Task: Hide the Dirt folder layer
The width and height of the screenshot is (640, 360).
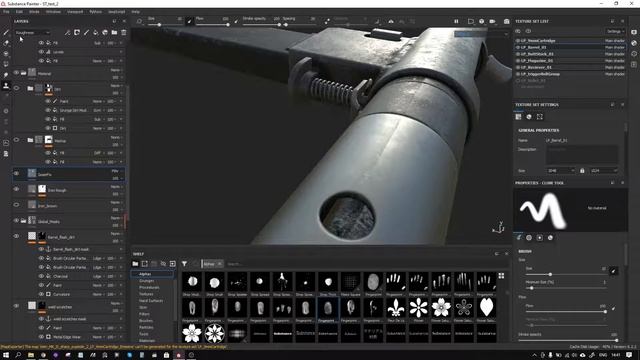Action: tap(16, 88)
